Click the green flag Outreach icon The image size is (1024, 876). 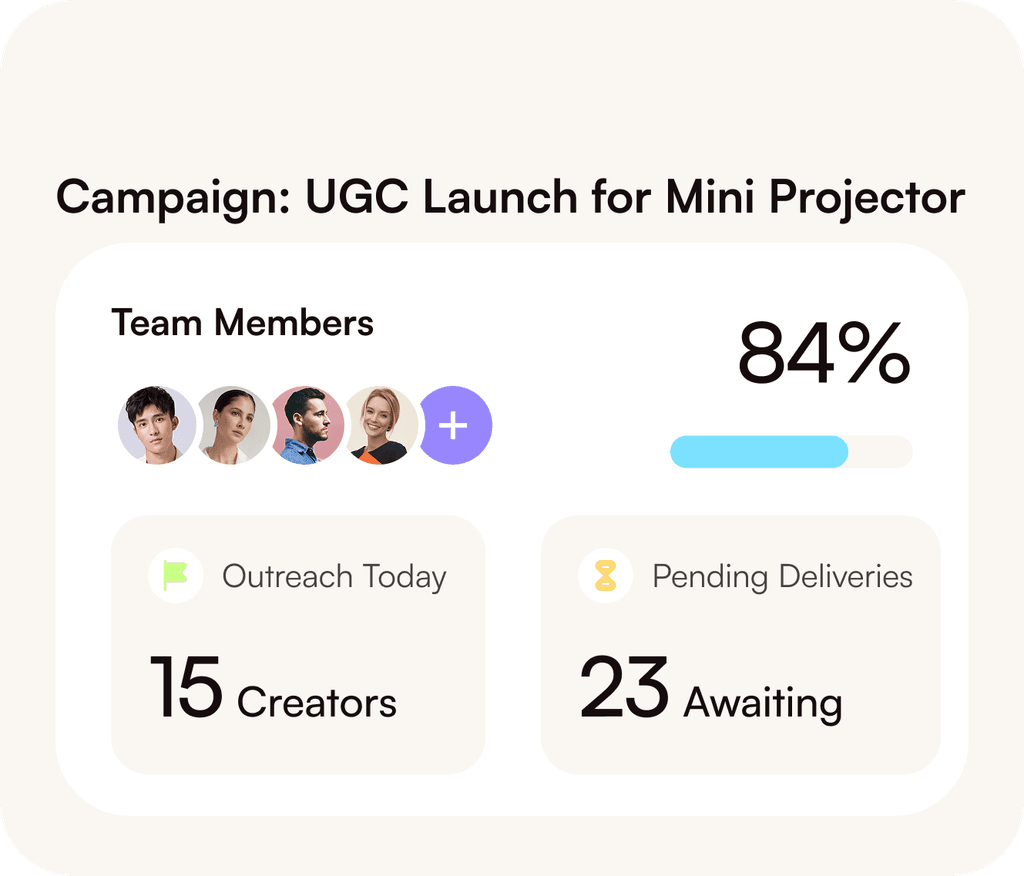pos(176,576)
